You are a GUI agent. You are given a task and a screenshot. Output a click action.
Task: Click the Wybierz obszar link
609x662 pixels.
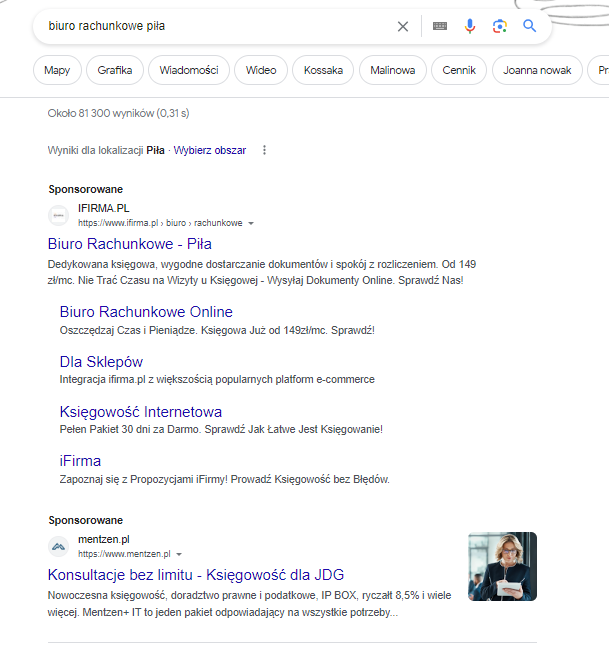click(210, 150)
